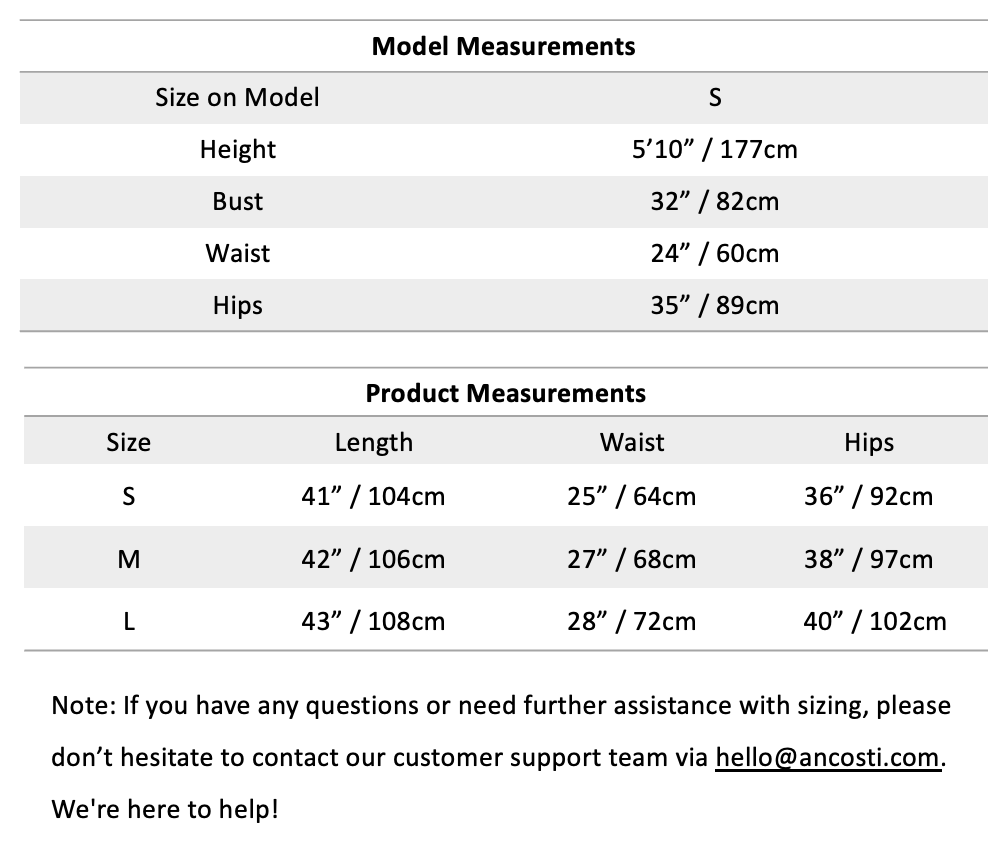Select the M size row label

click(128, 559)
